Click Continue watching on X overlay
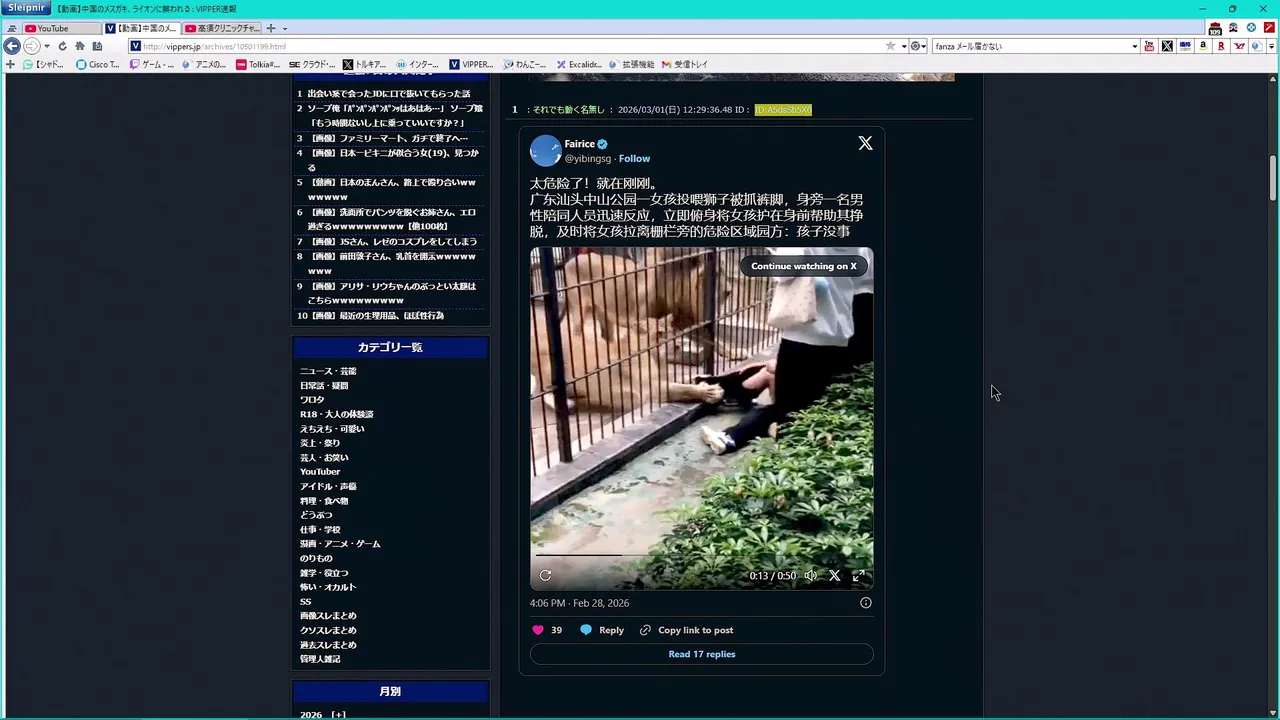Viewport: 1280px width, 720px height. [804, 266]
